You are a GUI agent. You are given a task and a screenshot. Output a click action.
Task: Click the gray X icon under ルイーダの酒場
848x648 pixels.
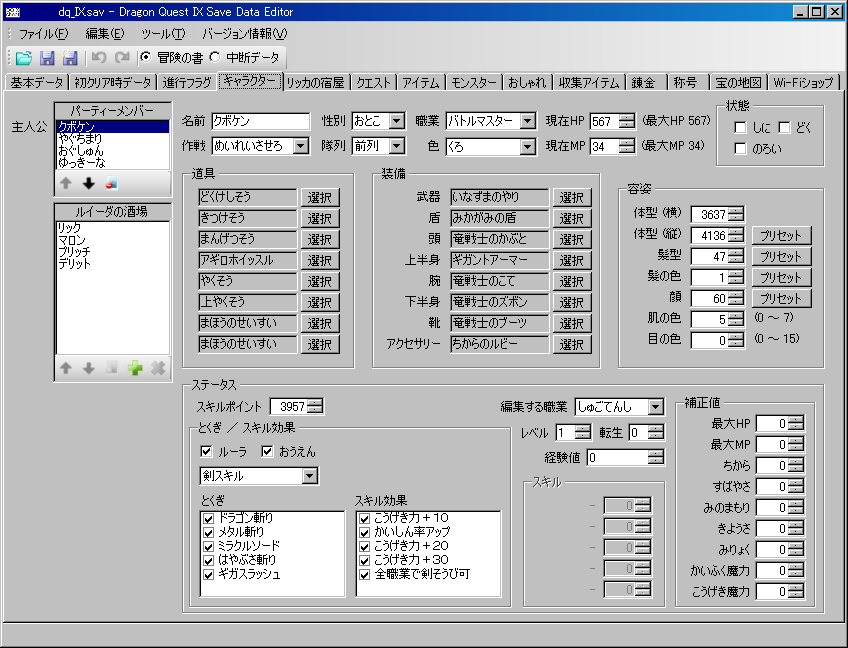157,368
